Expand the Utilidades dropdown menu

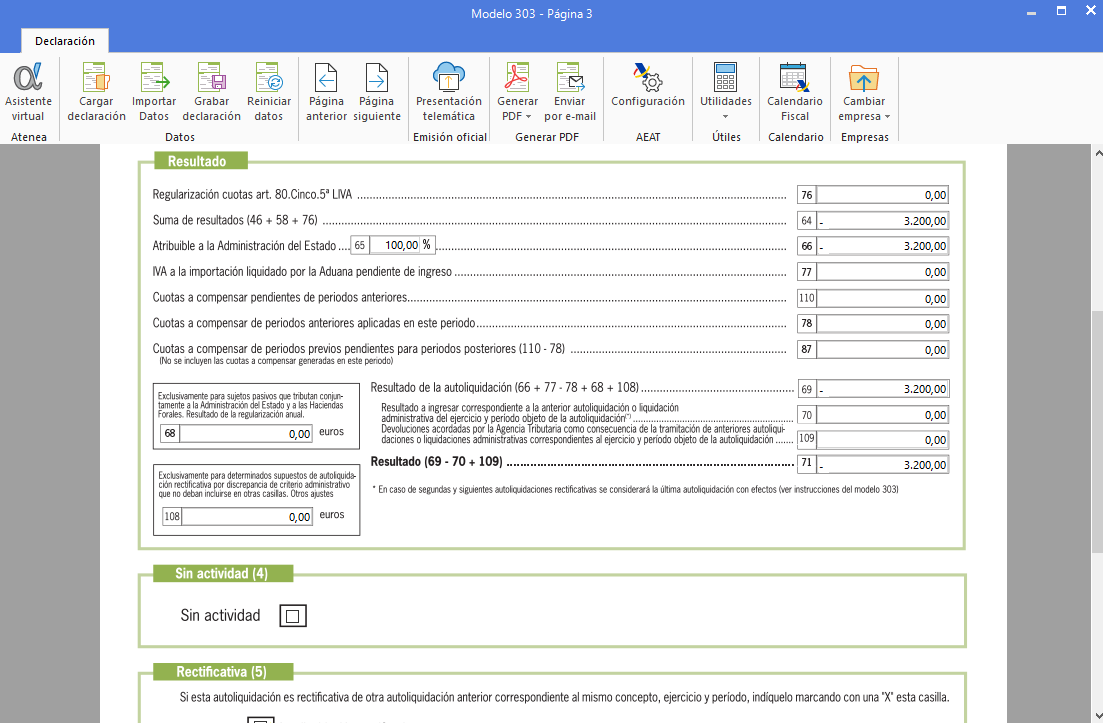[x=725, y=108]
